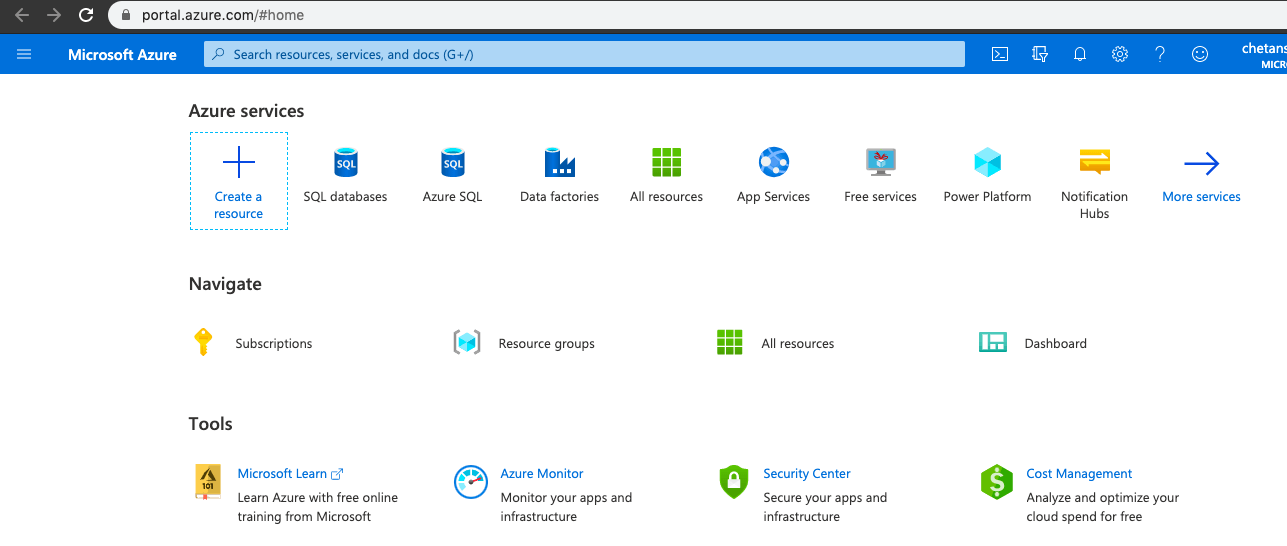Open Data factories service icon
The image size is (1287, 546).
tap(560, 162)
